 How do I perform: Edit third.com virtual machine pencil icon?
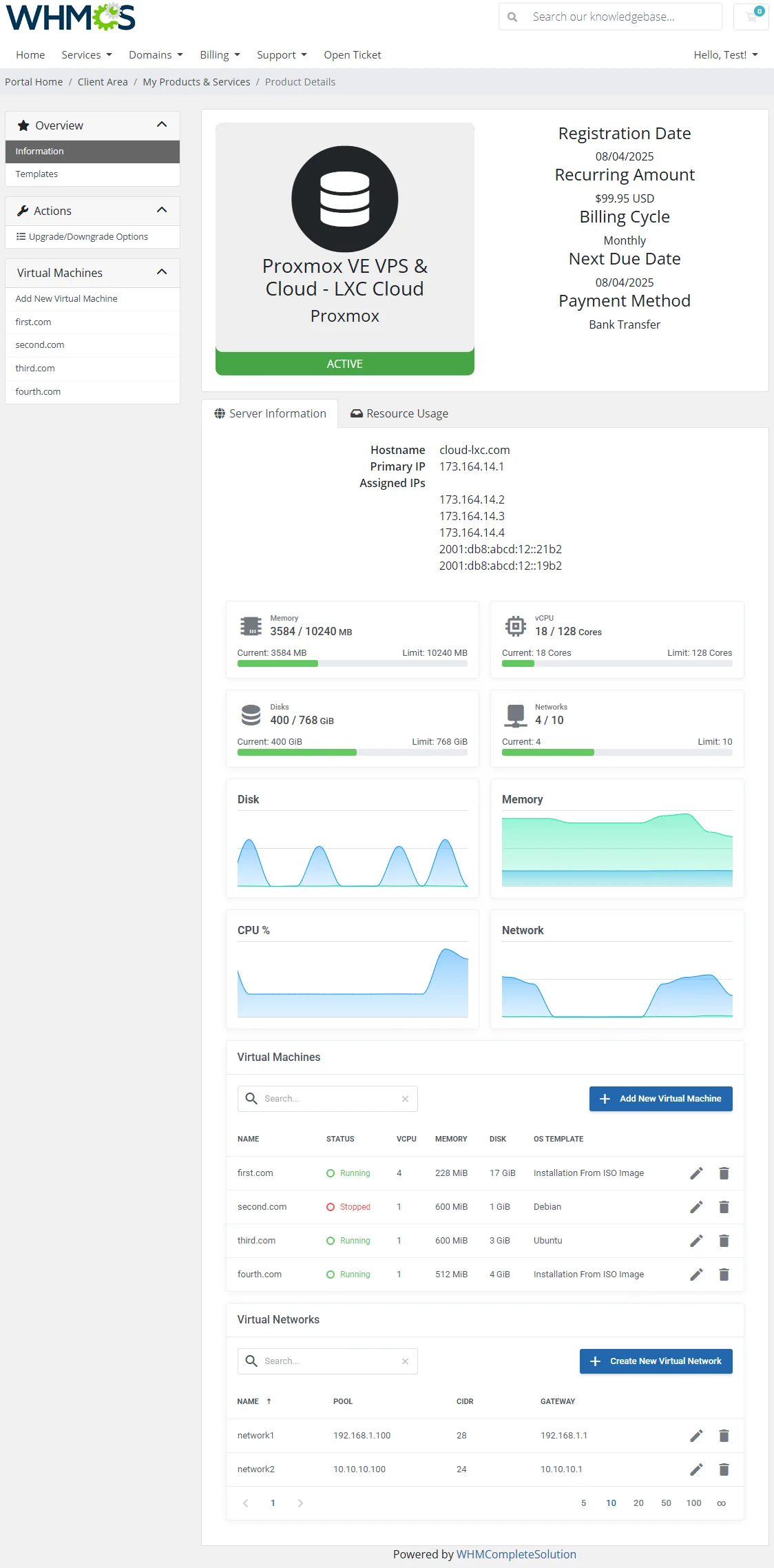(x=696, y=1241)
